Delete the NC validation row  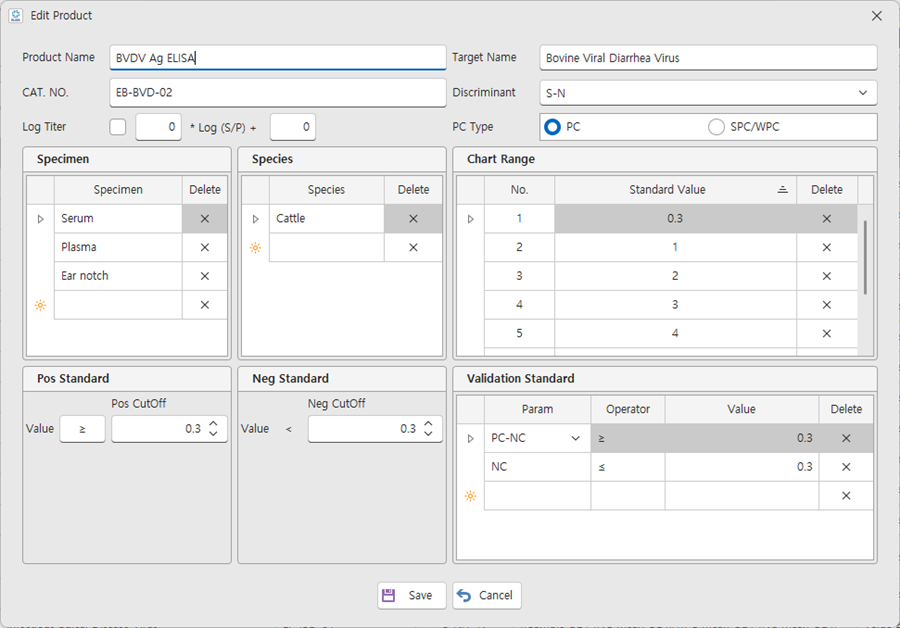pos(846,467)
